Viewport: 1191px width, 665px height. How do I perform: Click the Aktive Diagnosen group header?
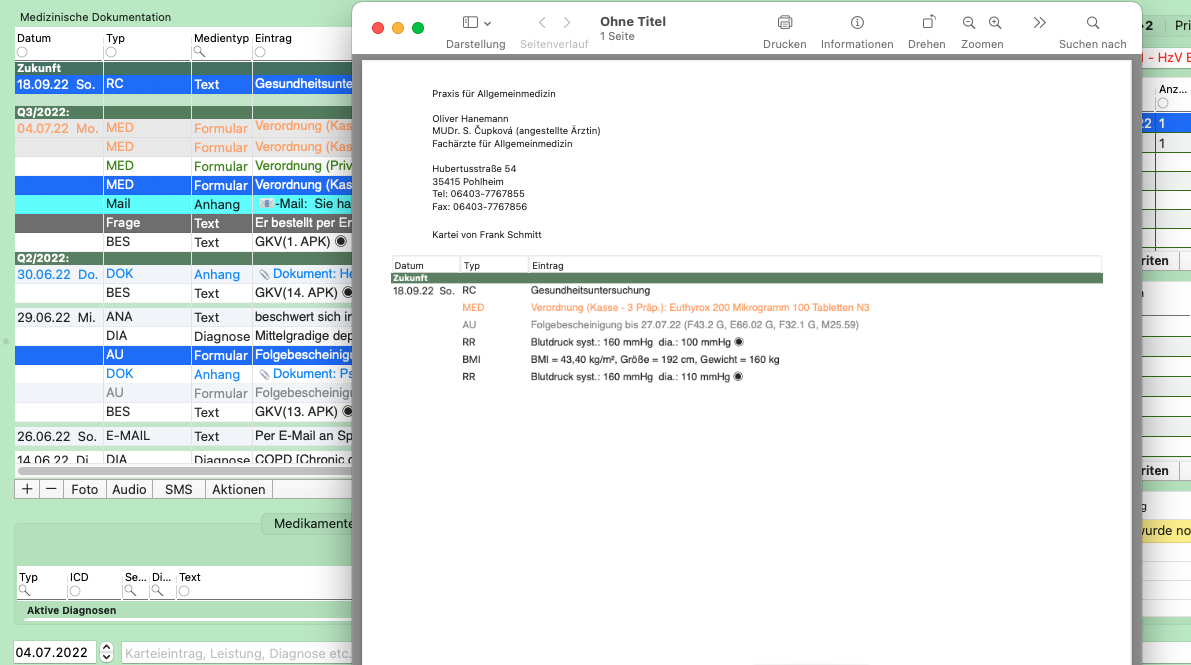point(71,610)
